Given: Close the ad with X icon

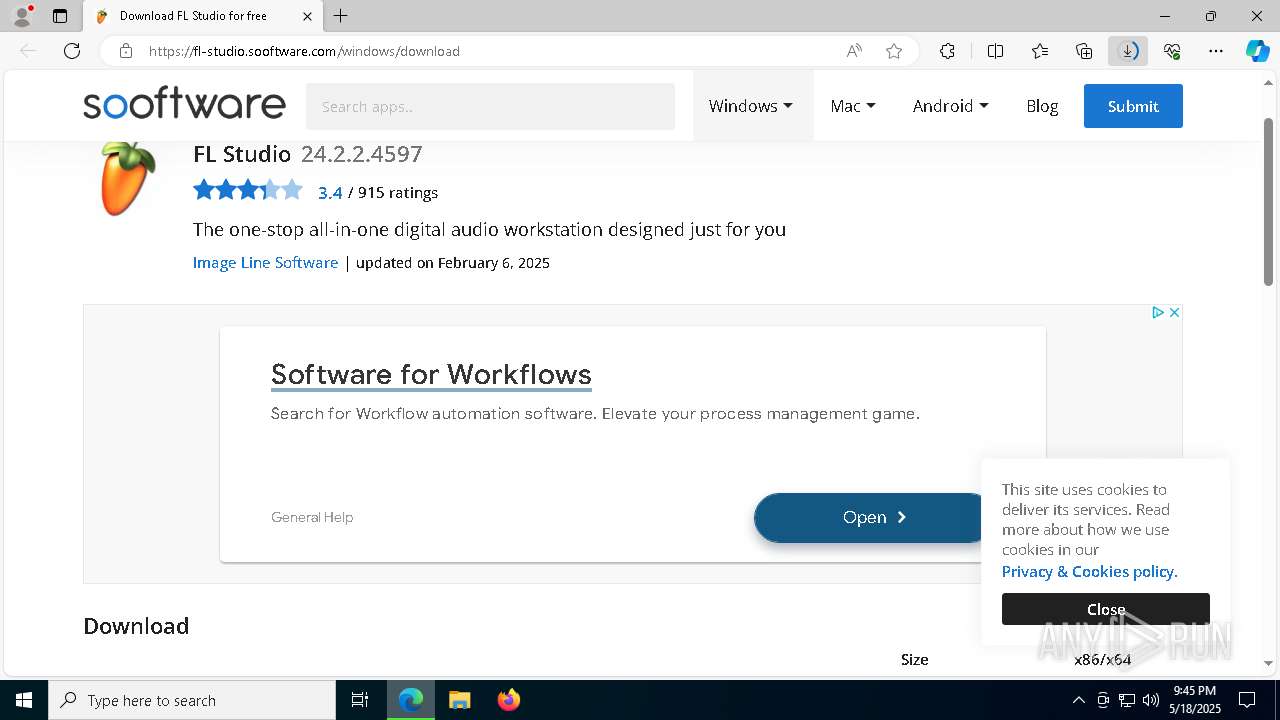Looking at the screenshot, I should (x=1174, y=313).
